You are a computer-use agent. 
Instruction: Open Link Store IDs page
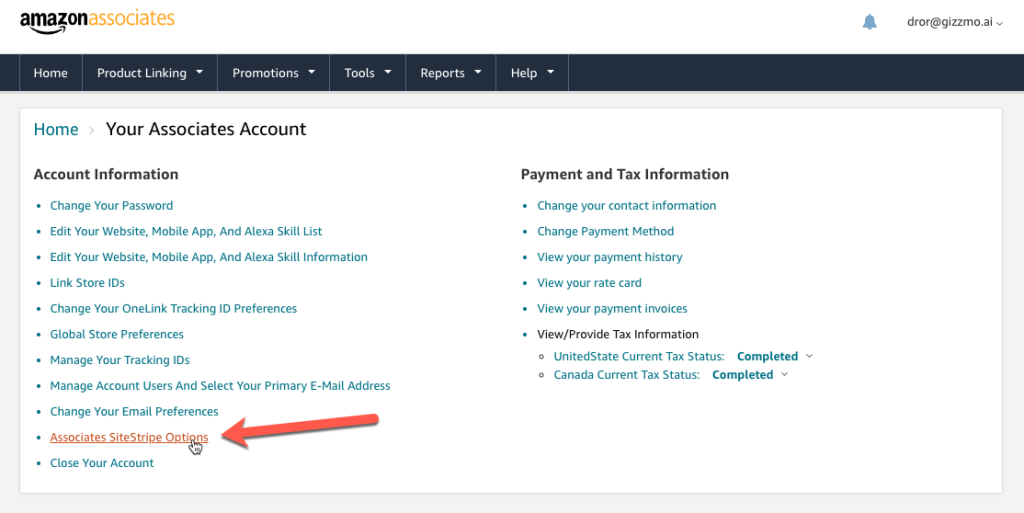(87, 283)
